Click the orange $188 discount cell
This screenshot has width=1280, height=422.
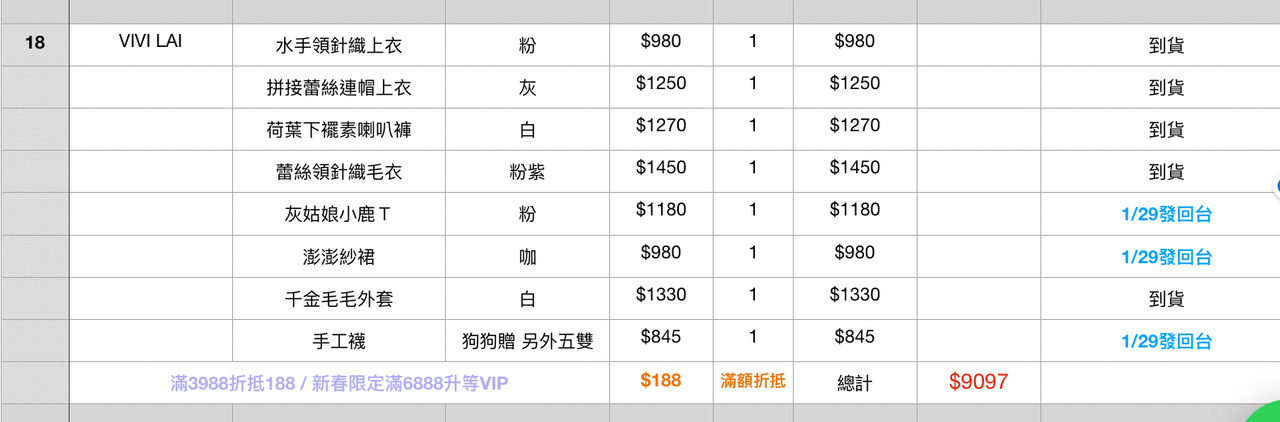click(660, 380)
